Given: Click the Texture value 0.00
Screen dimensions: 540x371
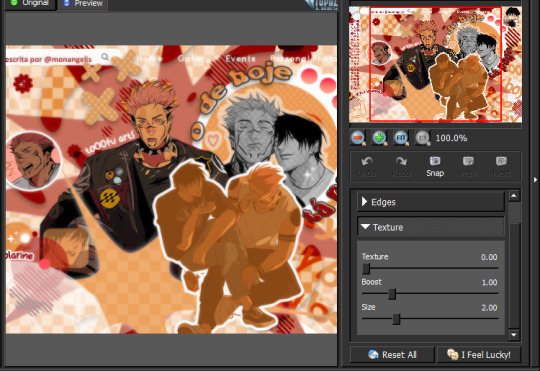Looking at the screenshot, I should tap(489, 257).
